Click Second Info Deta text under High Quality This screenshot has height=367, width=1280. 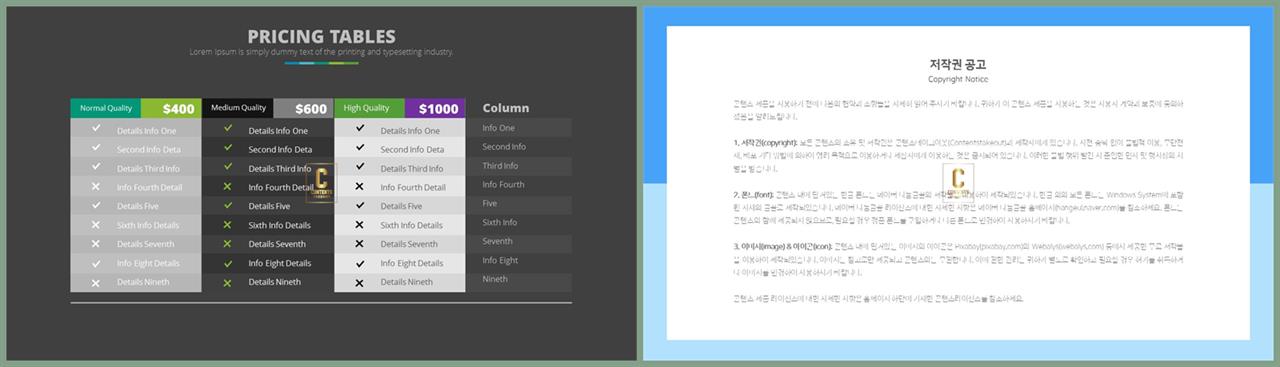(x=412, y=150)
